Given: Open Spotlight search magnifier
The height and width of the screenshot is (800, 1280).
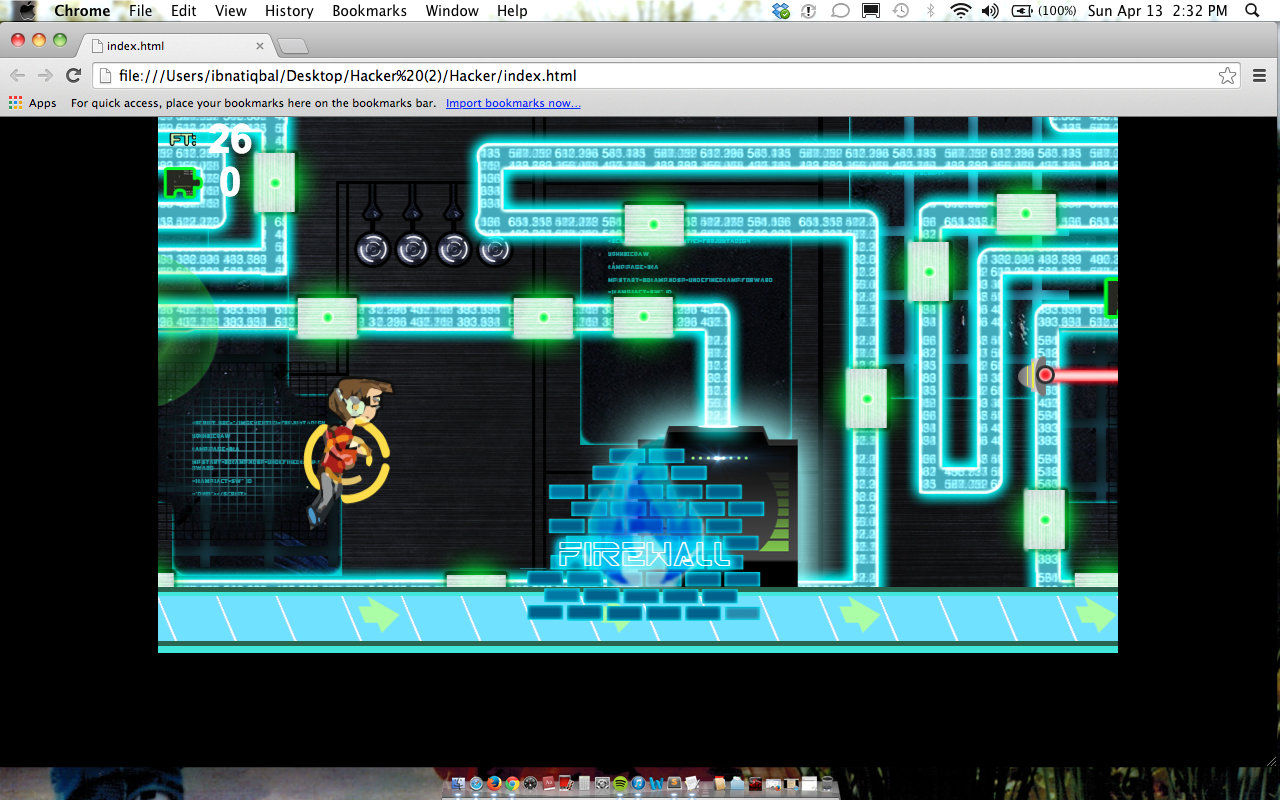Looking at the screenshot, I should click(1252, 11).
